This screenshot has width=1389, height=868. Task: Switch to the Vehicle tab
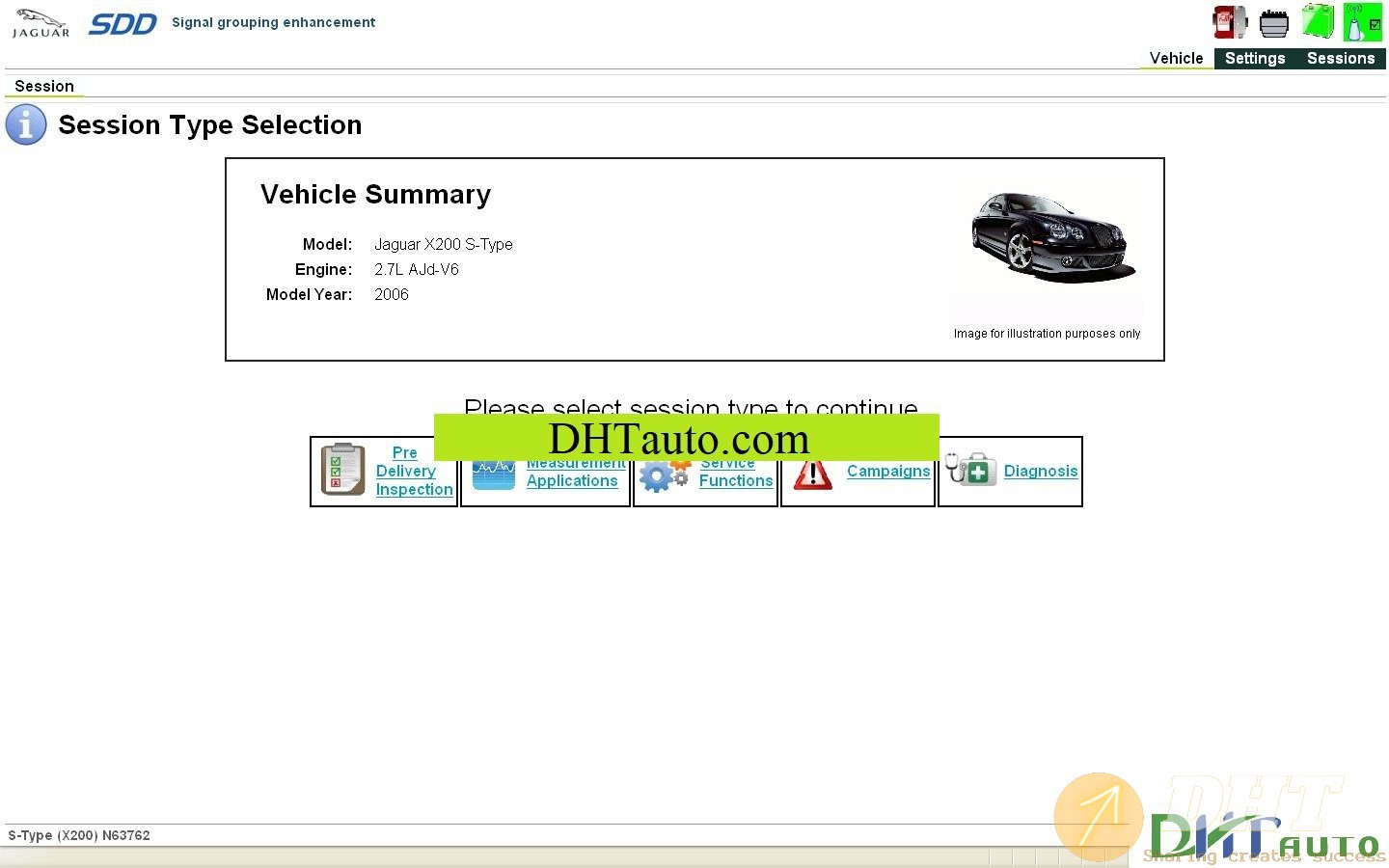pyautogui.click(x=1177, y=58)
